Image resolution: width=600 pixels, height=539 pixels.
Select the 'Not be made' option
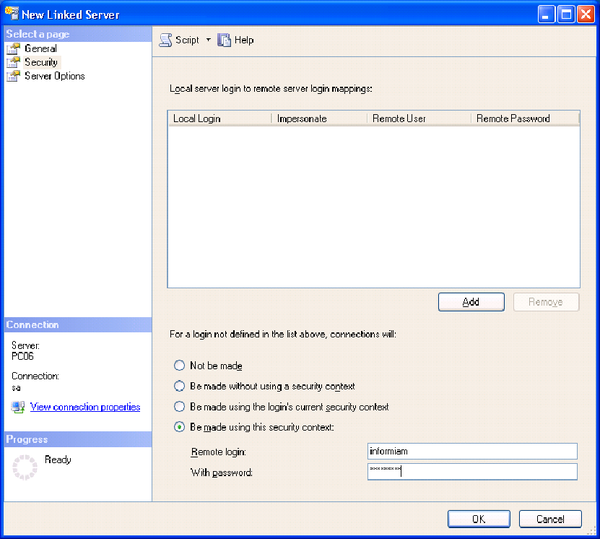pos(180,366)
